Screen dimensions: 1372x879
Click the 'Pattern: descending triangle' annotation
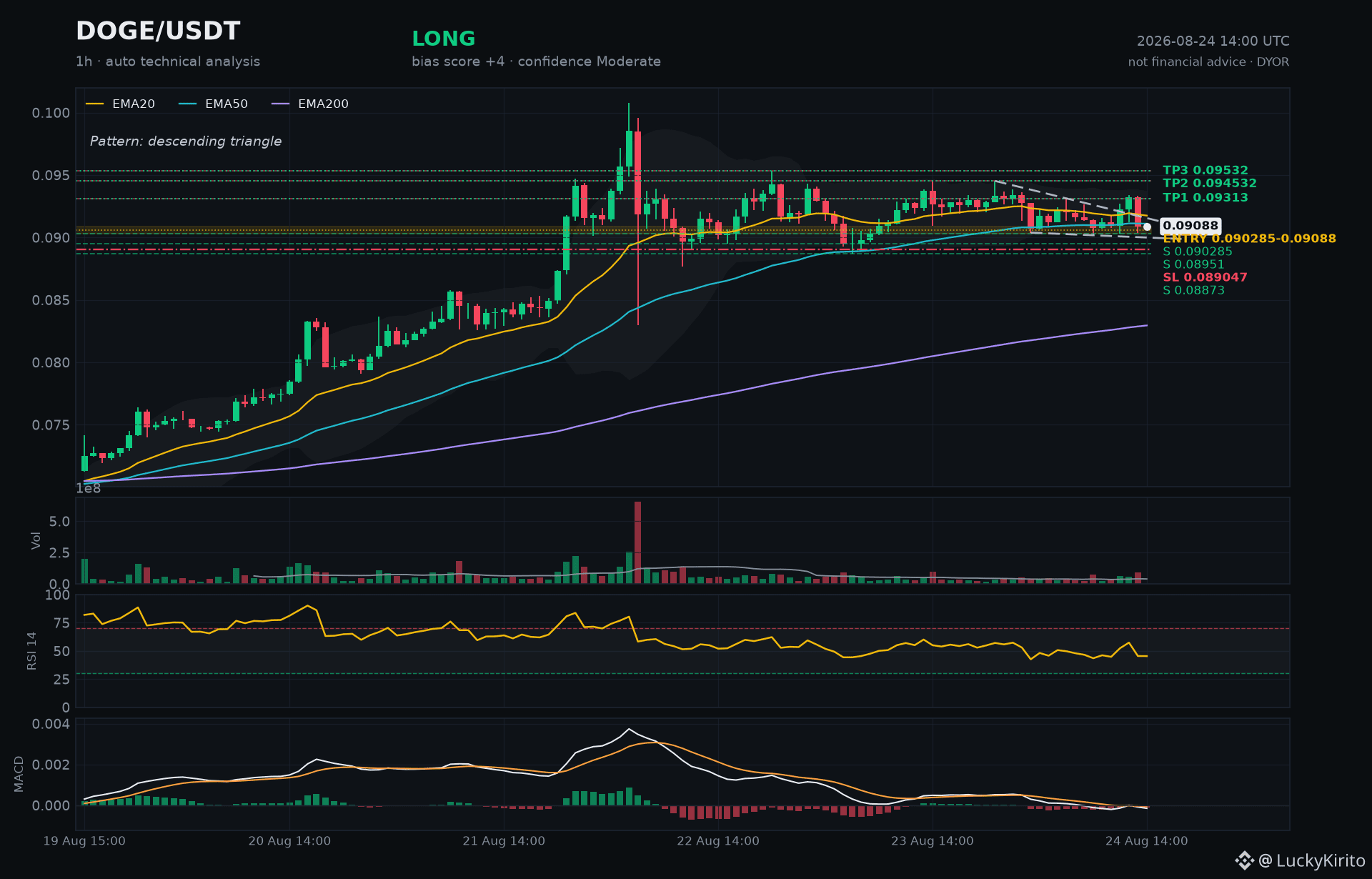pos(186,141)
